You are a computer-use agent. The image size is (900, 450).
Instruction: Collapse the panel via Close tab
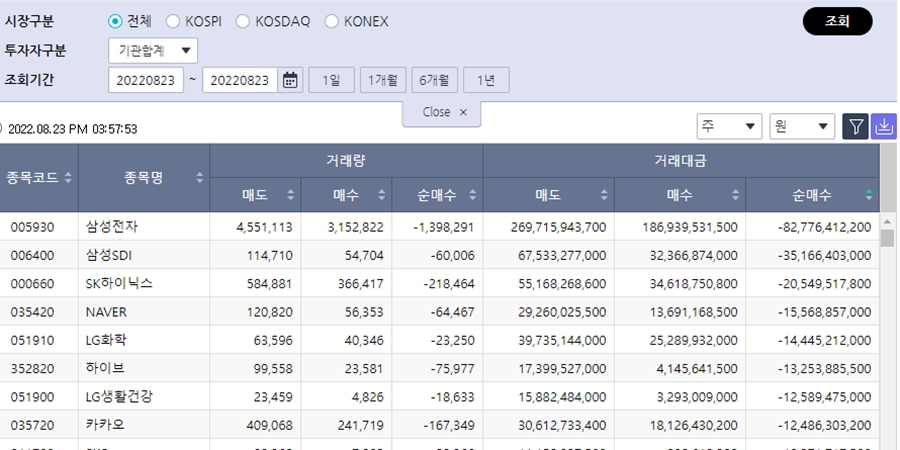click(443, 113)
